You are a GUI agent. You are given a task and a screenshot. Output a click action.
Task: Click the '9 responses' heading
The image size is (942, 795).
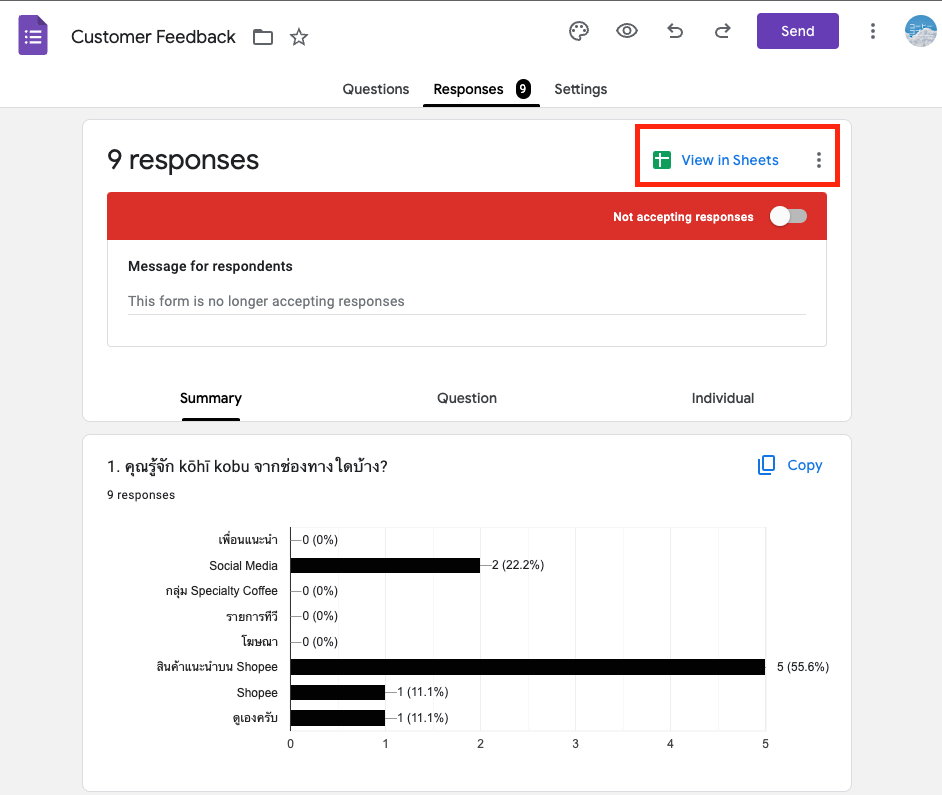coord(183,159)
